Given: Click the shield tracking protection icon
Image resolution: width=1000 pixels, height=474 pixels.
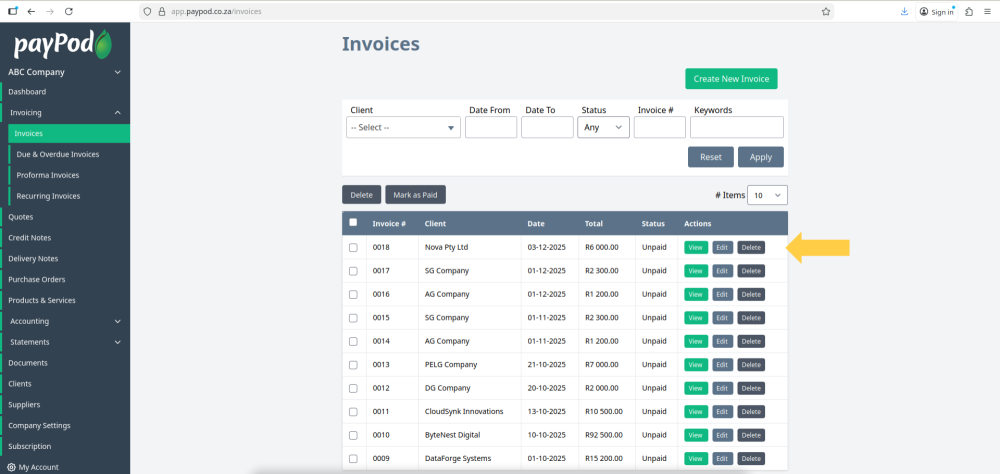Looking at the screenshot, I should click(x=148, y=11).
